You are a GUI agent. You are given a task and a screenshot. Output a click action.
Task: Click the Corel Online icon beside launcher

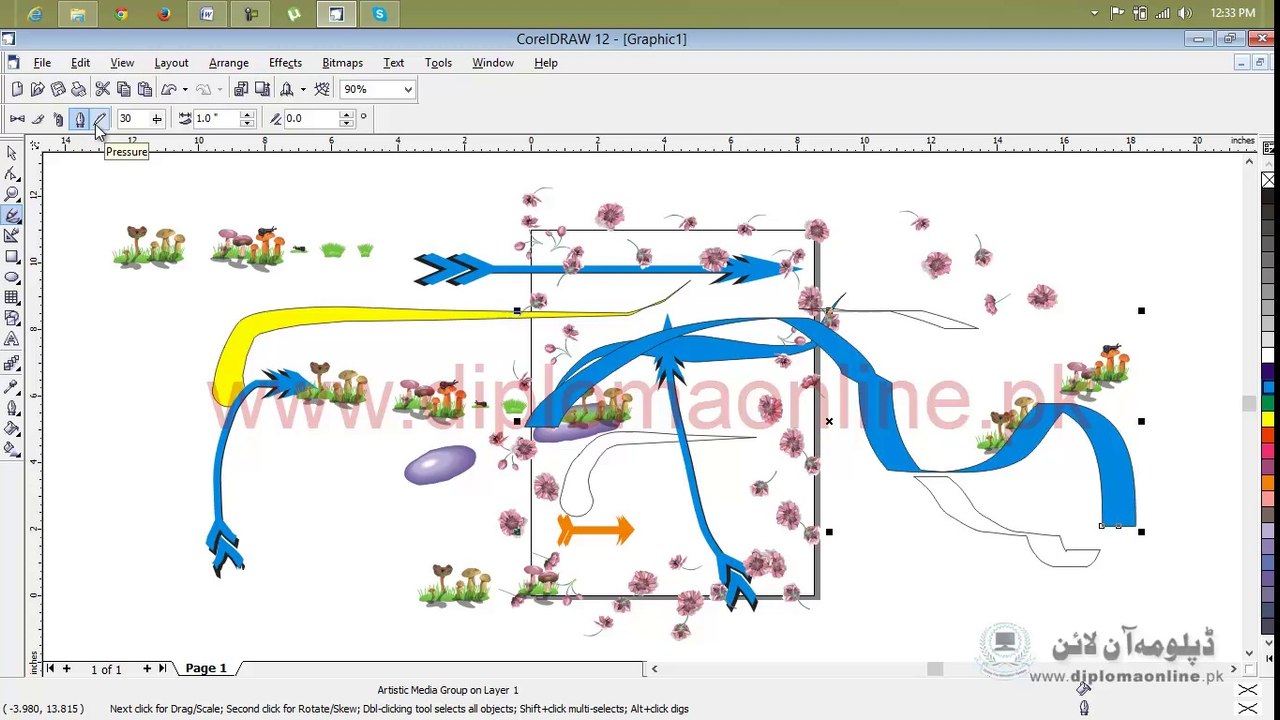322,89
